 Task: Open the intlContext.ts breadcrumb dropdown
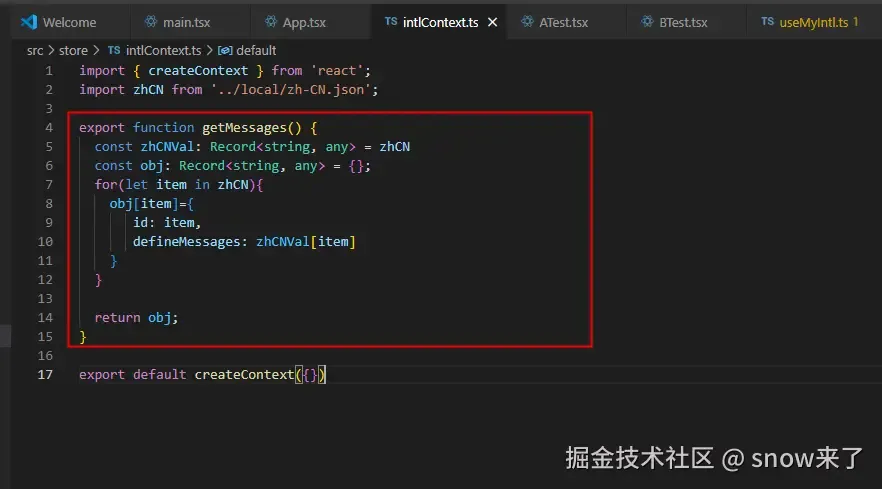click(163, 51)
